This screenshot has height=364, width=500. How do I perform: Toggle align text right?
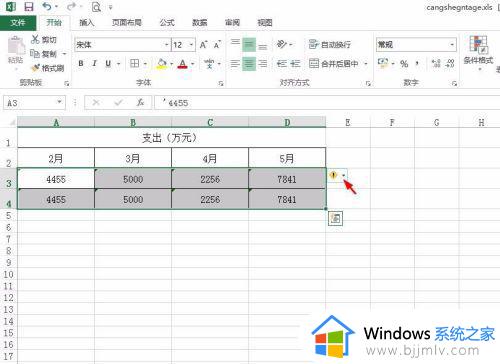pyautogui.click(x=263, y=63)
